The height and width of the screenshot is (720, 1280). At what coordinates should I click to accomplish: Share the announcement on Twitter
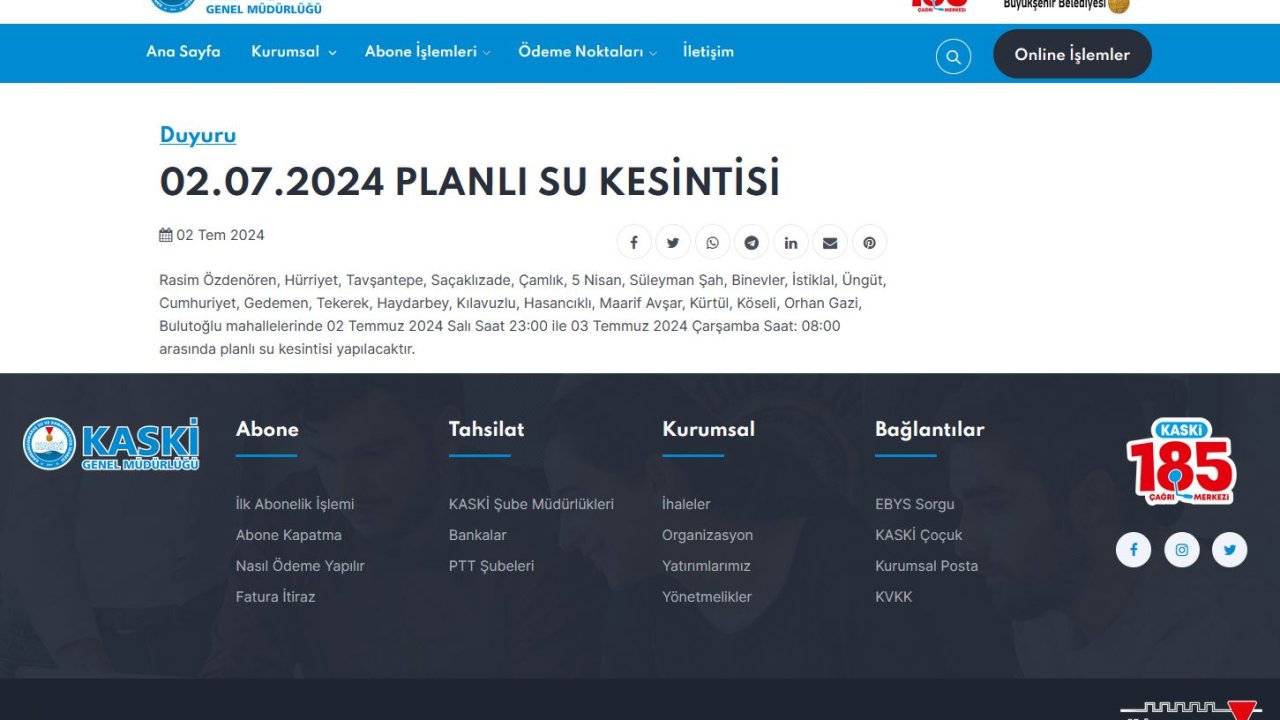672,242
